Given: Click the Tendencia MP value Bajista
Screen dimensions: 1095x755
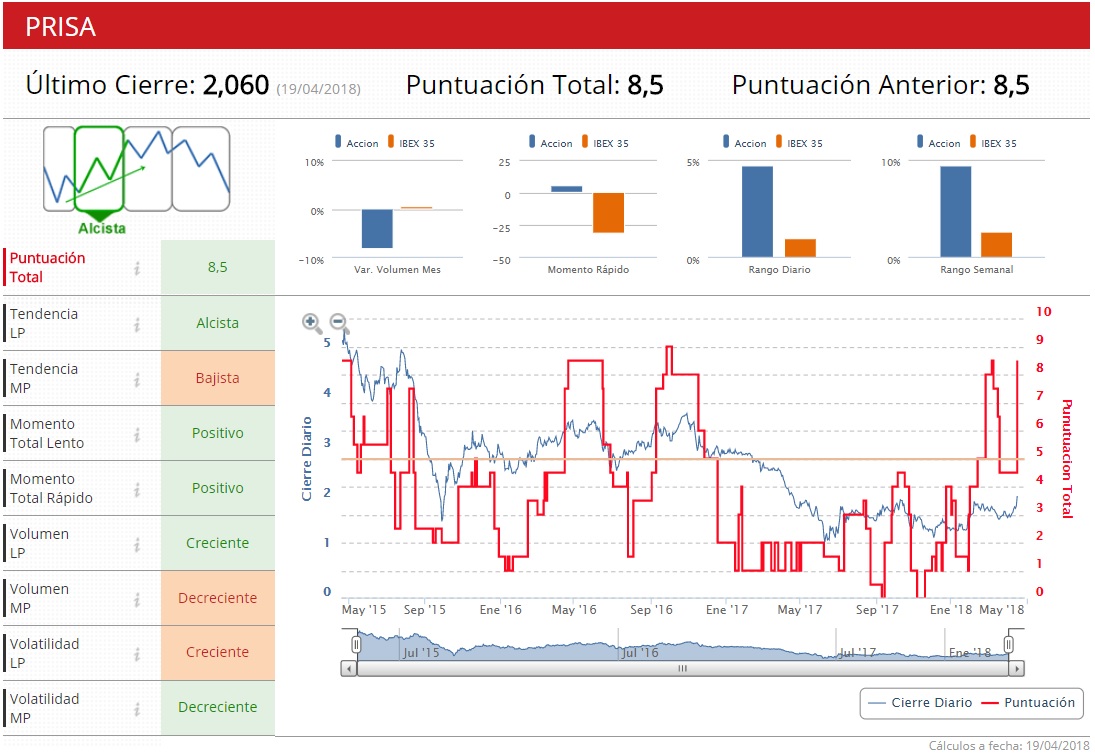Looking at the screenshot, I should 218,379.
